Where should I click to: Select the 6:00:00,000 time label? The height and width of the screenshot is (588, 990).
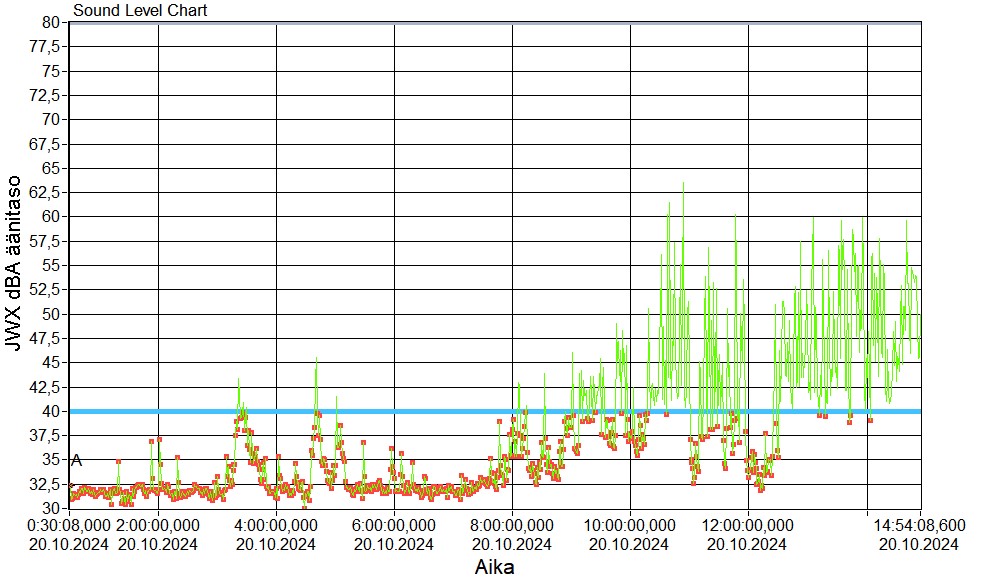[395, 524]
